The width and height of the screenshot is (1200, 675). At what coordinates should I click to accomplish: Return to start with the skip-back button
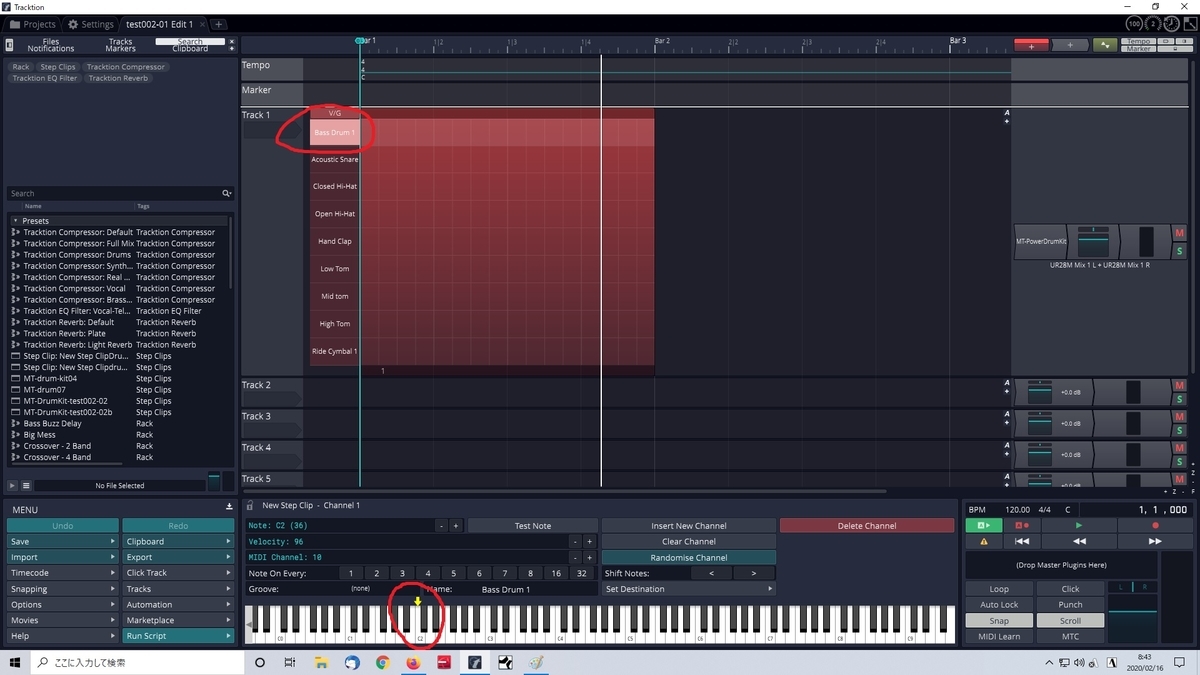point(1022,541)
